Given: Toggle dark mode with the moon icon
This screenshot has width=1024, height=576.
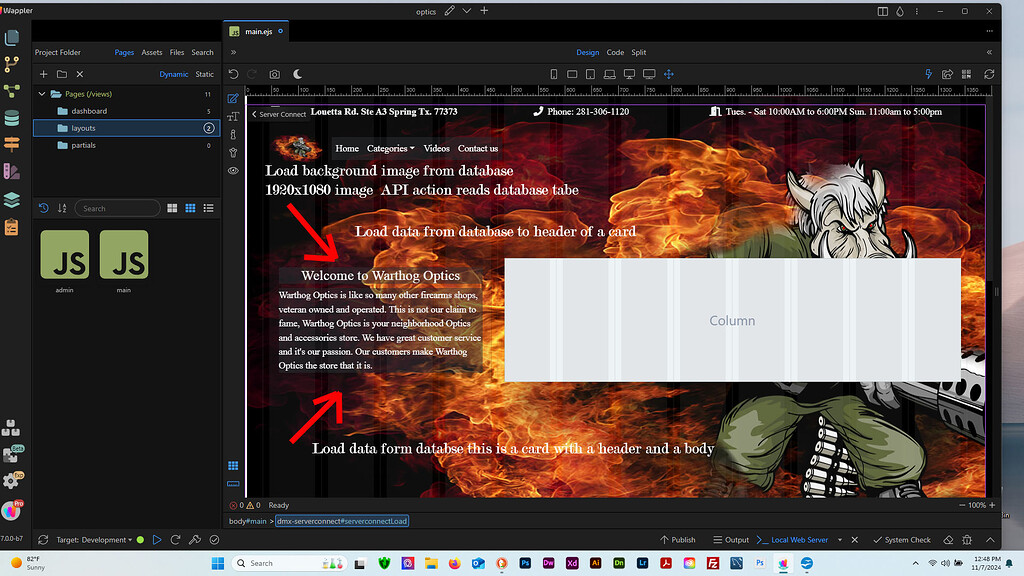Looking at the screenshot, I should 297,74.
